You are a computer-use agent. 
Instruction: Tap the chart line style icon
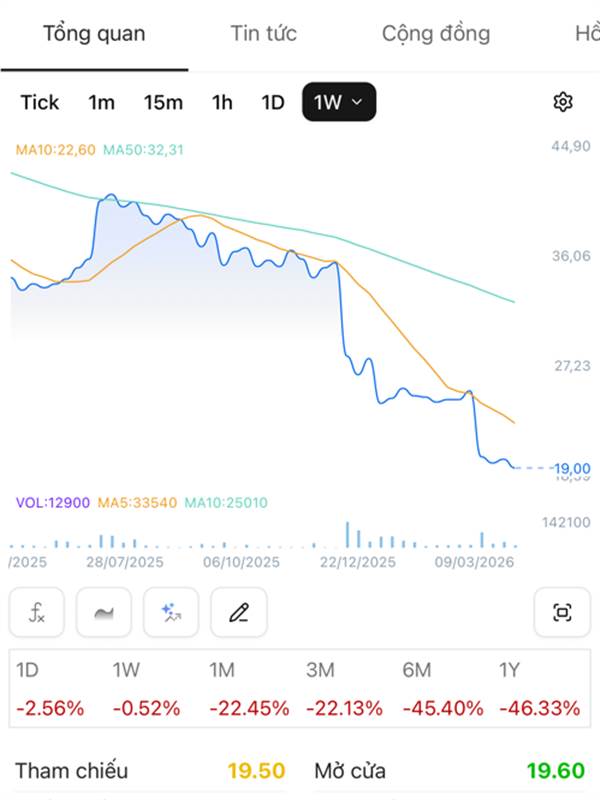tap(104, 613)
